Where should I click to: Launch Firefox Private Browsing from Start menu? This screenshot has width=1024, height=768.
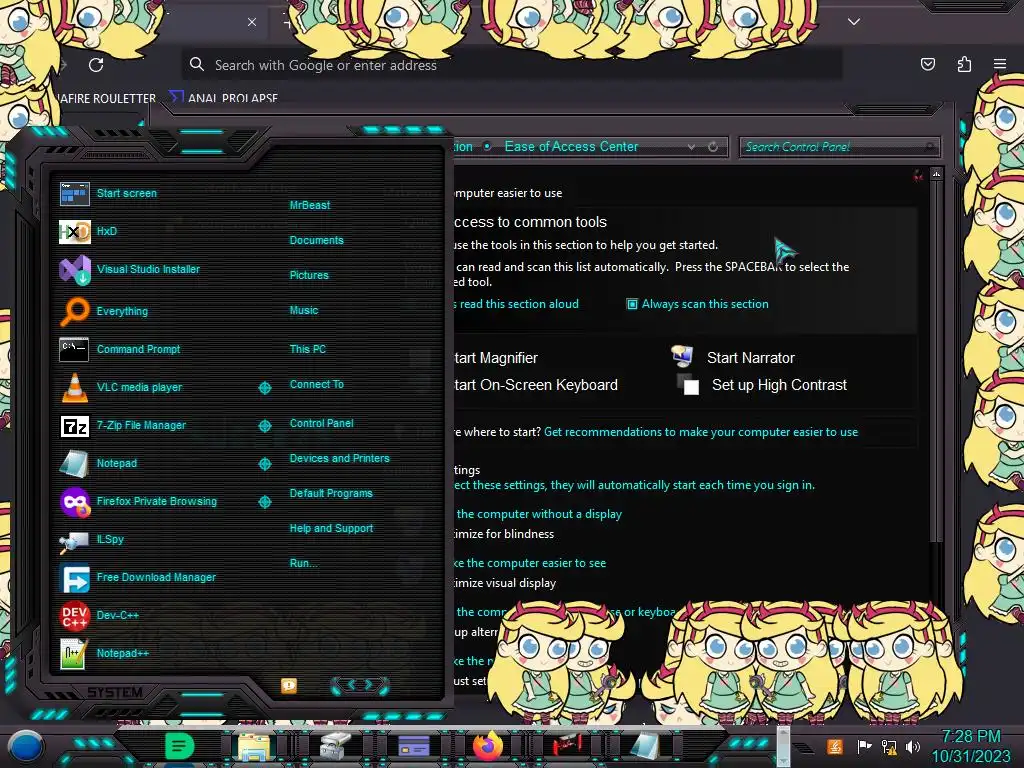[x=138, y=502]
